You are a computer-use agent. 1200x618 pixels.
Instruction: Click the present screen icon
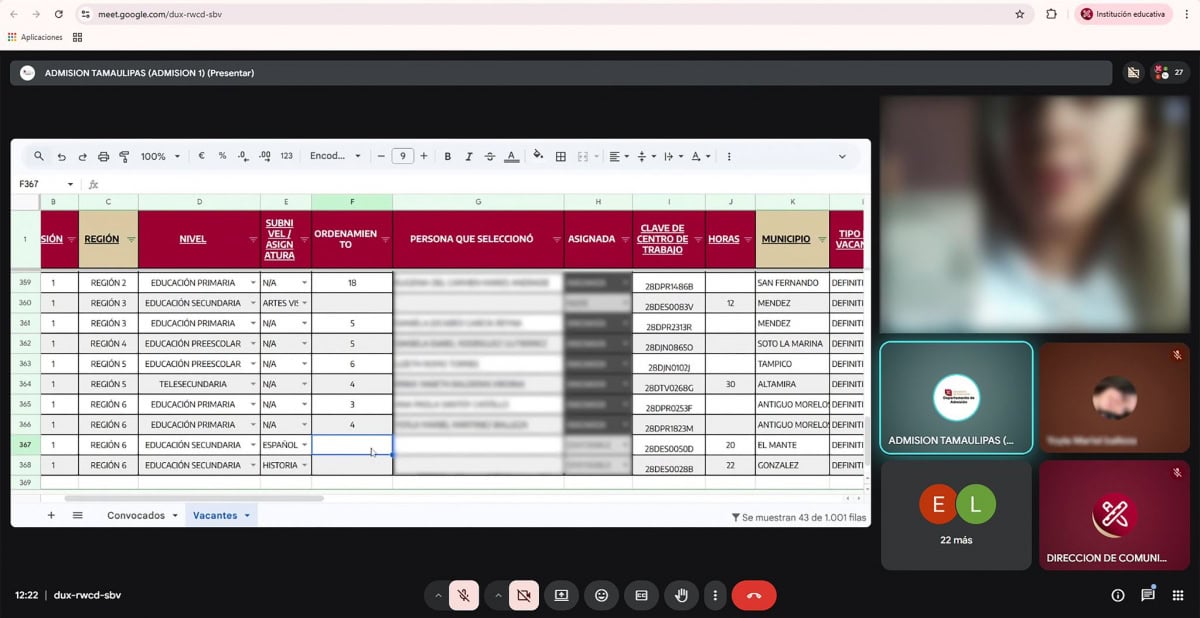pos(561,595)
